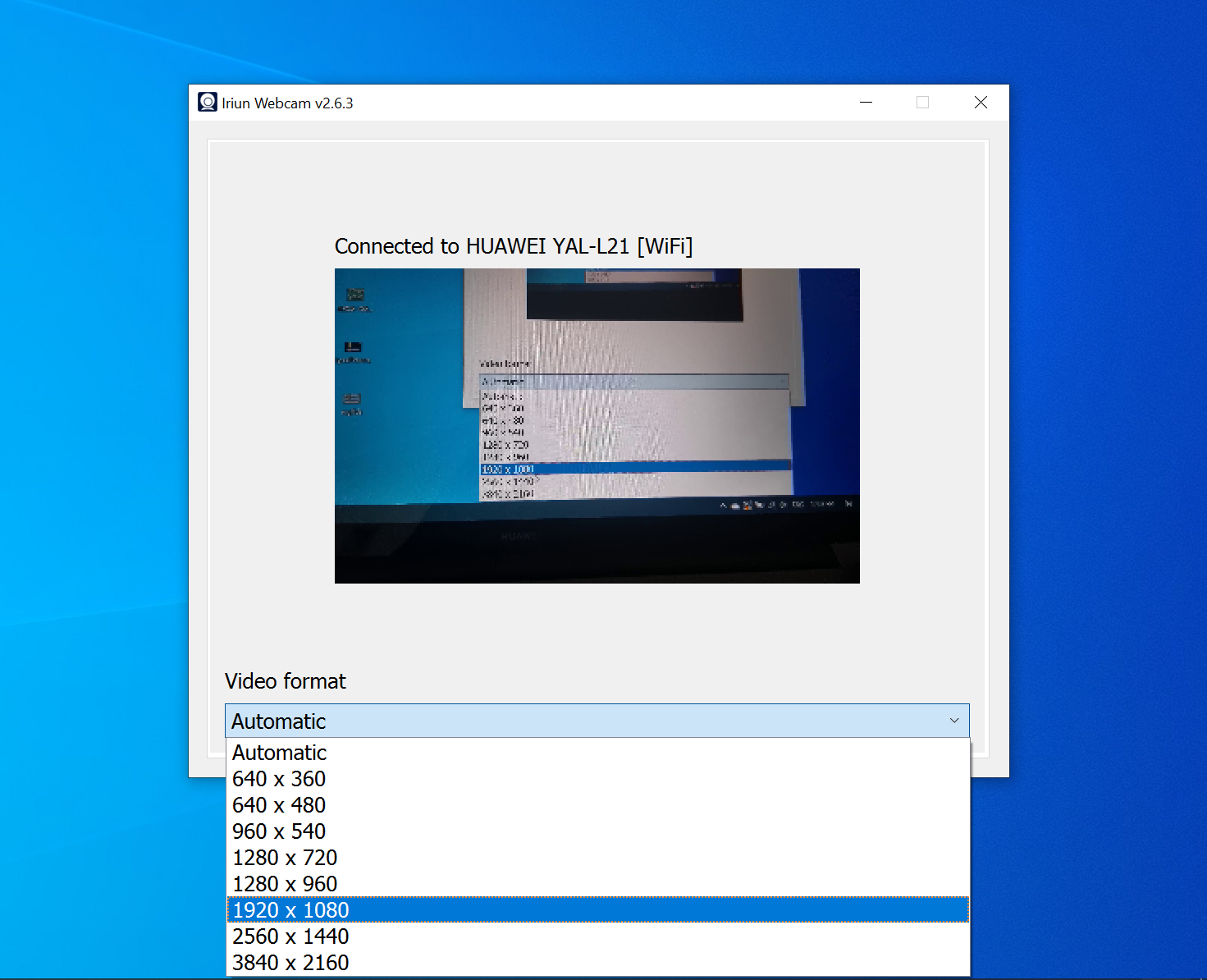Minimize the Iriun Webcam window

(x=866, y=103)
